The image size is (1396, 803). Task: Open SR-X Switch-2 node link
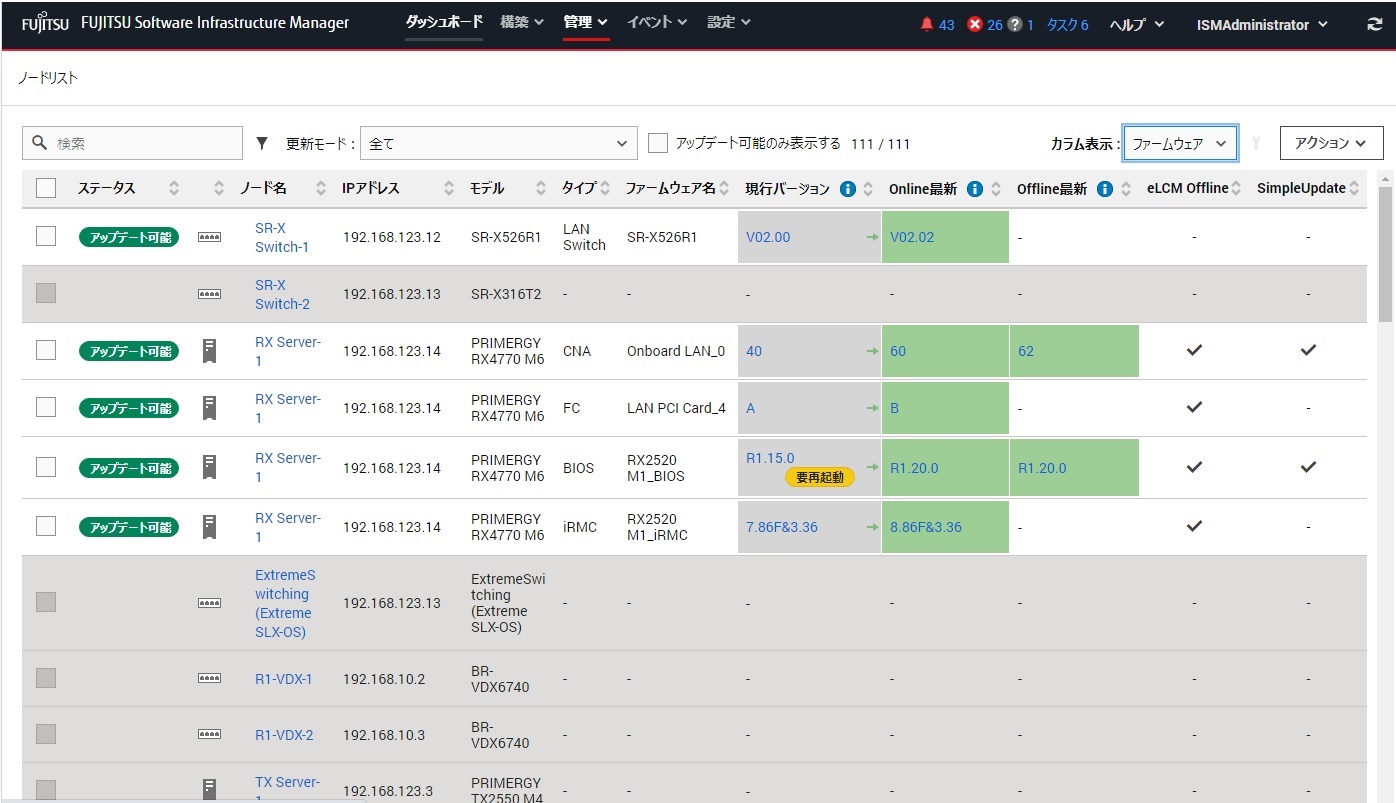click(282, 294)
